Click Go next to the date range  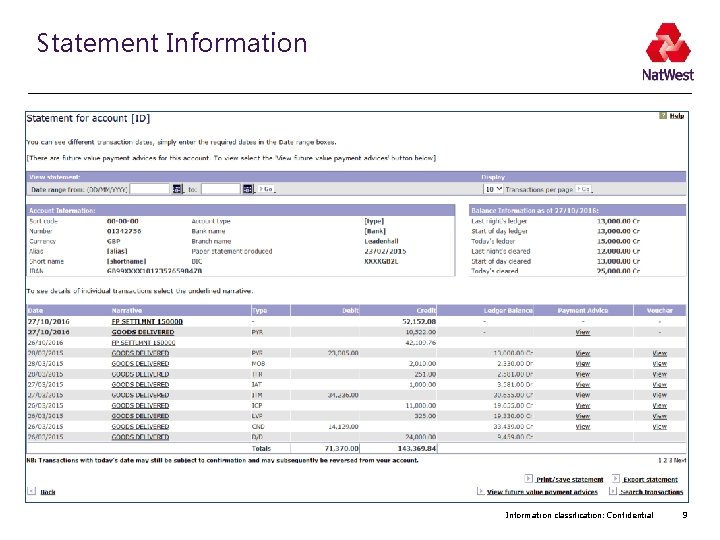coord(265,189)
